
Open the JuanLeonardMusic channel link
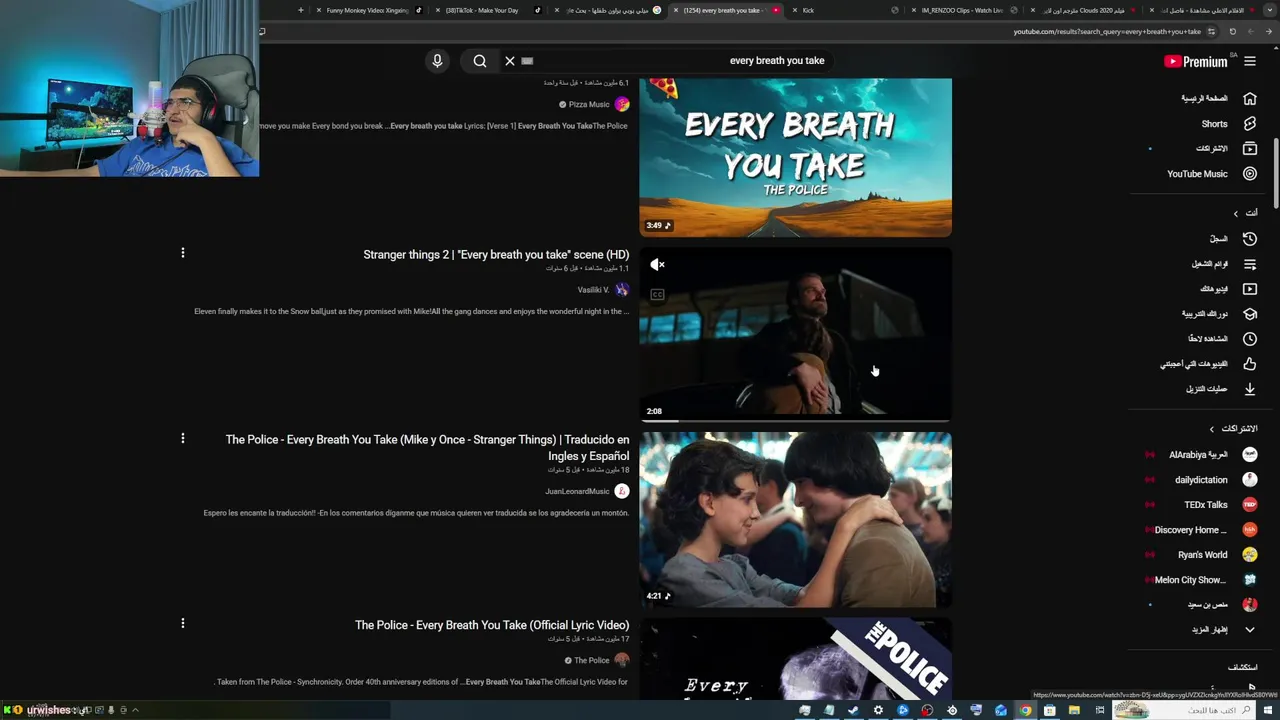577,491
